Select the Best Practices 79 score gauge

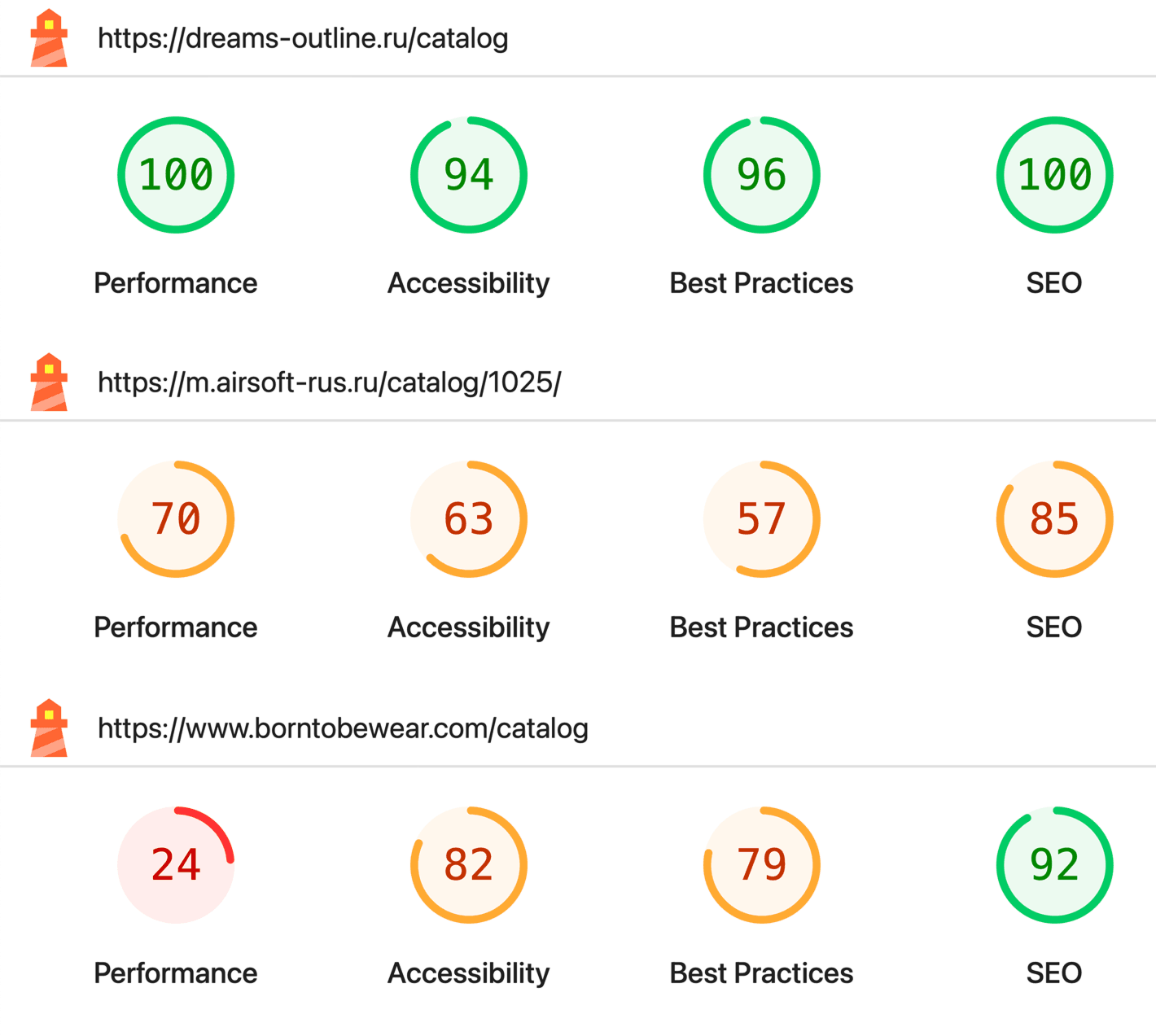pos(762,865)
